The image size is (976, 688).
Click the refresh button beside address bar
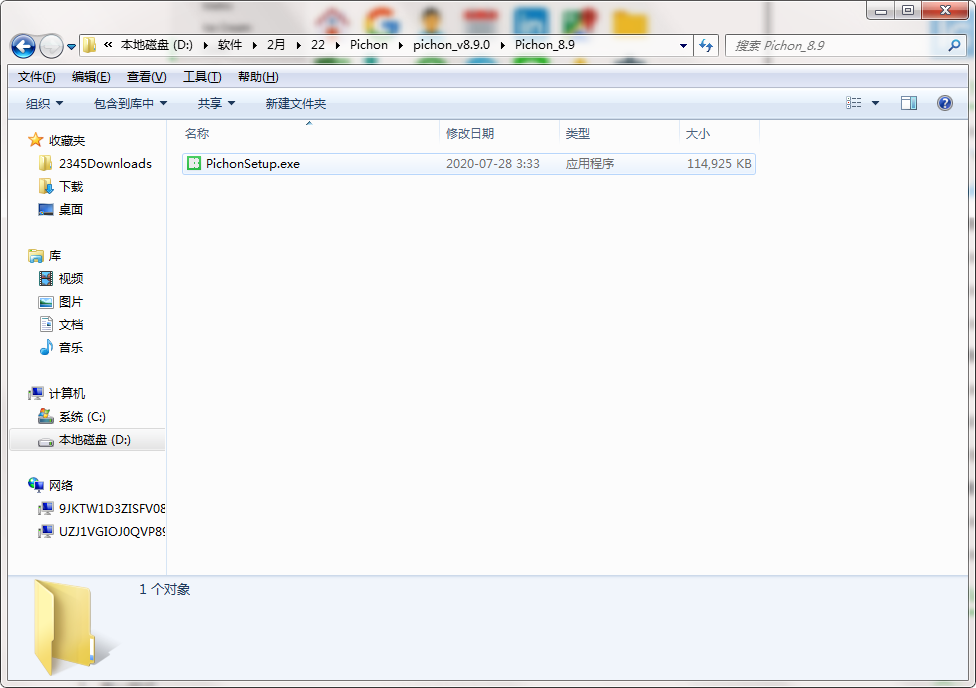pyautogui.click(x=706, y=45)
